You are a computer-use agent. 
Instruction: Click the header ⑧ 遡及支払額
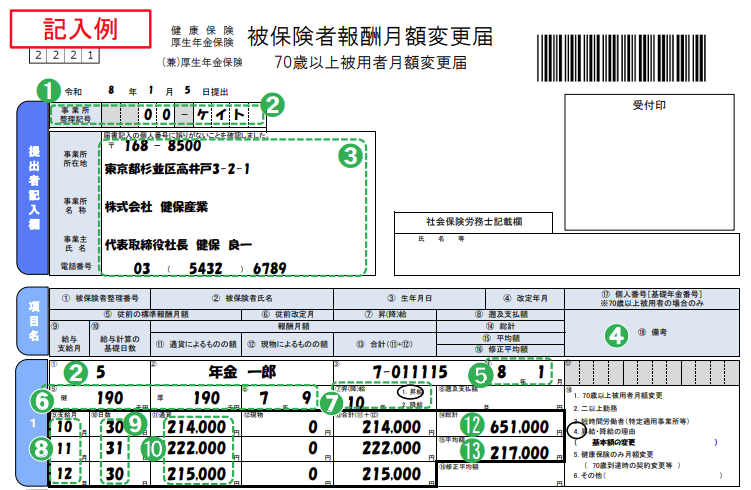tap(501, 315)
